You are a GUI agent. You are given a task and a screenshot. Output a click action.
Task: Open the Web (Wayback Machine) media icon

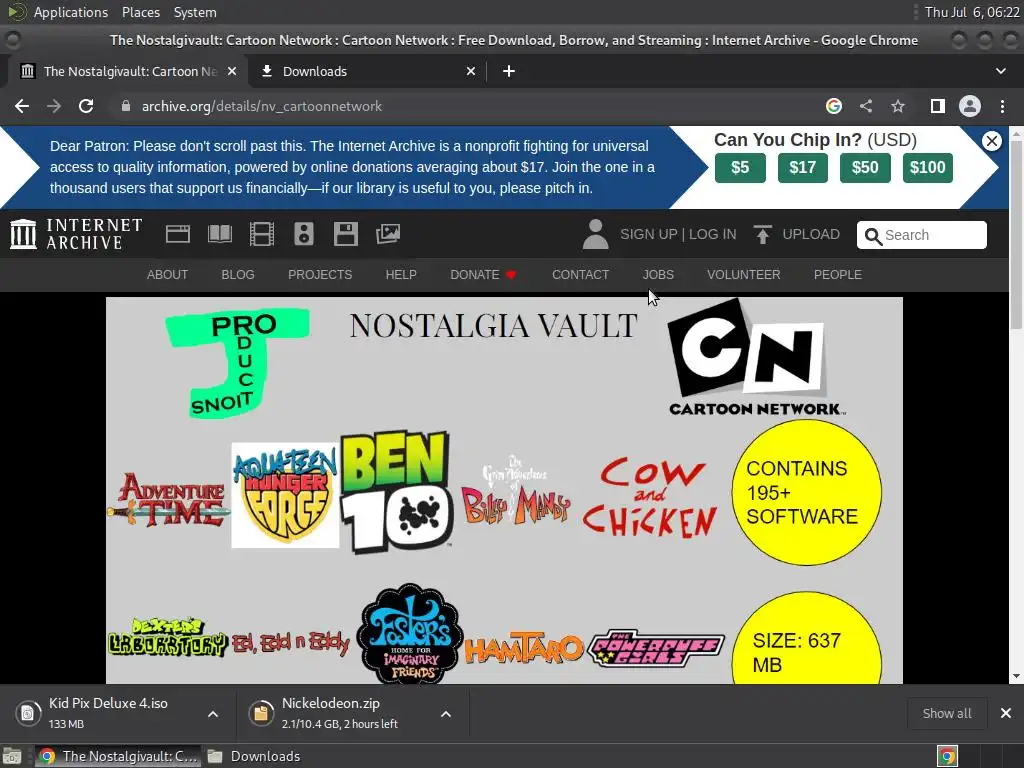tap(178, 234)
